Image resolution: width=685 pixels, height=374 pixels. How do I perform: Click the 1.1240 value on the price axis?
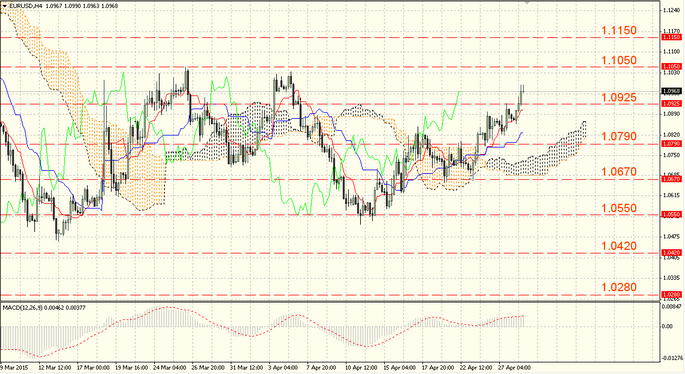coord(671,10)
